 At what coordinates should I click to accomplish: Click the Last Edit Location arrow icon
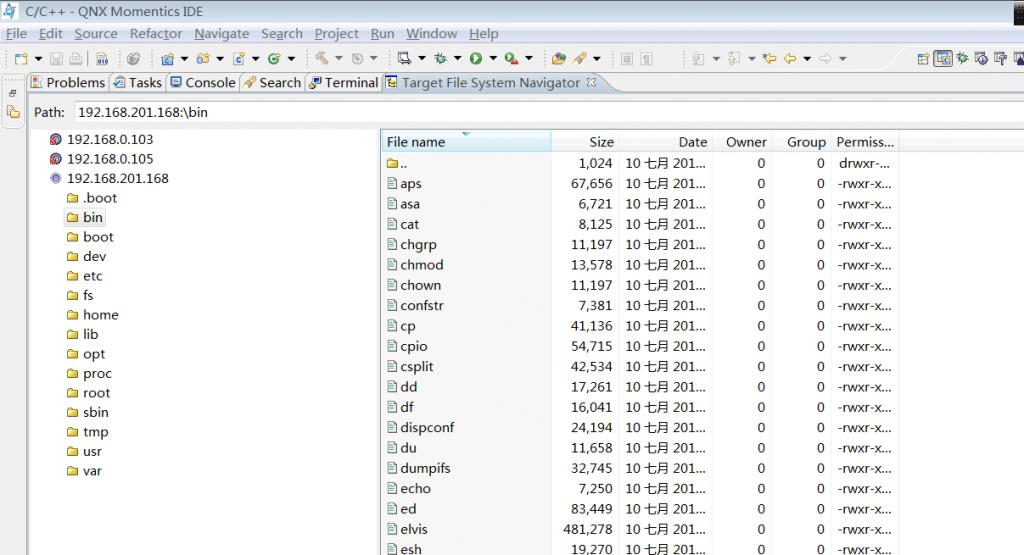[x=769, y=59]
